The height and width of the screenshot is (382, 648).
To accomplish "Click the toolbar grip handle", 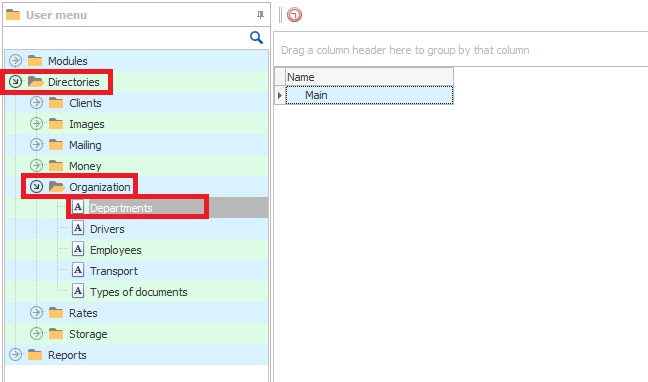I will tap(280, 15).
